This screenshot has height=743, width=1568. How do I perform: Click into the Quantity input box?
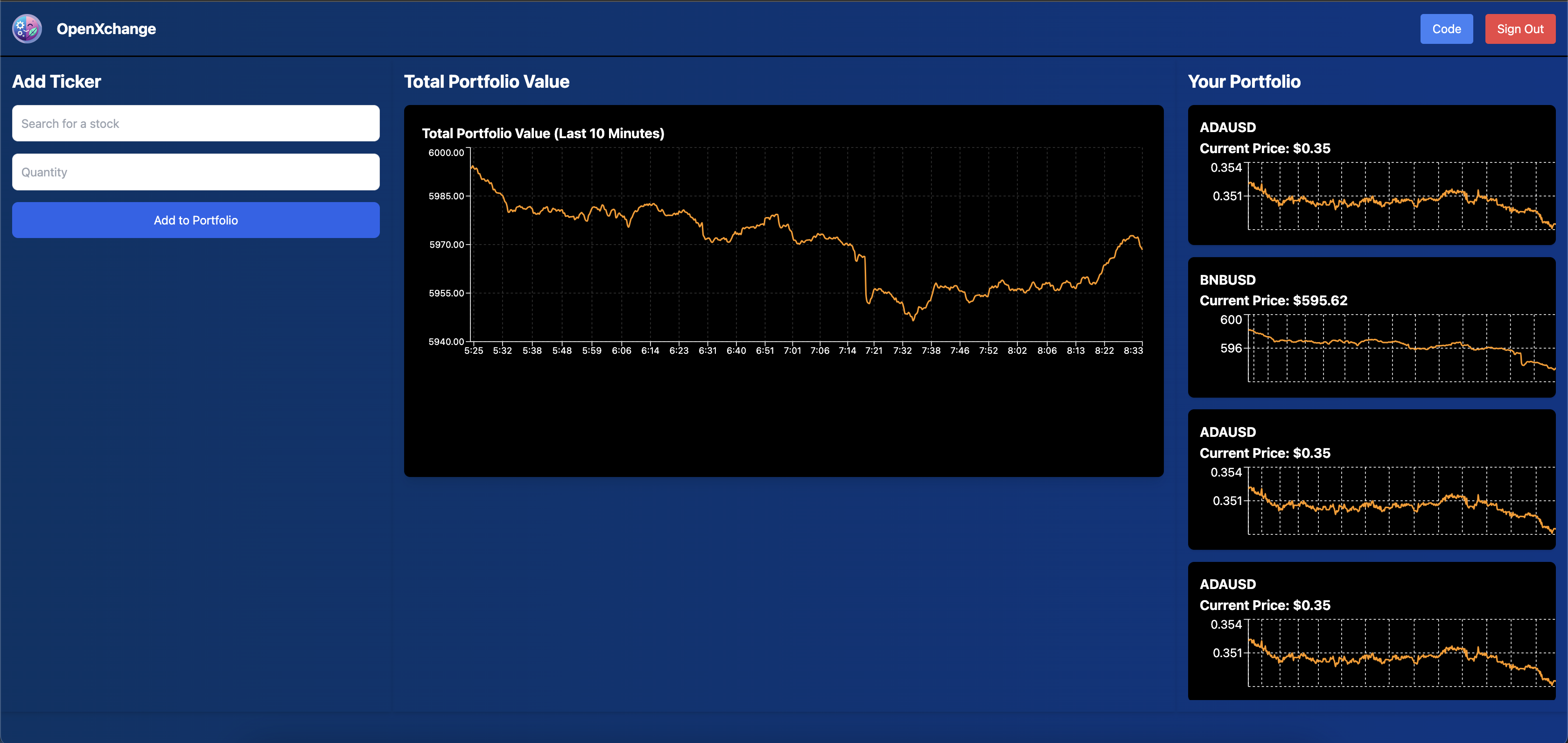(x=196, y=172)
